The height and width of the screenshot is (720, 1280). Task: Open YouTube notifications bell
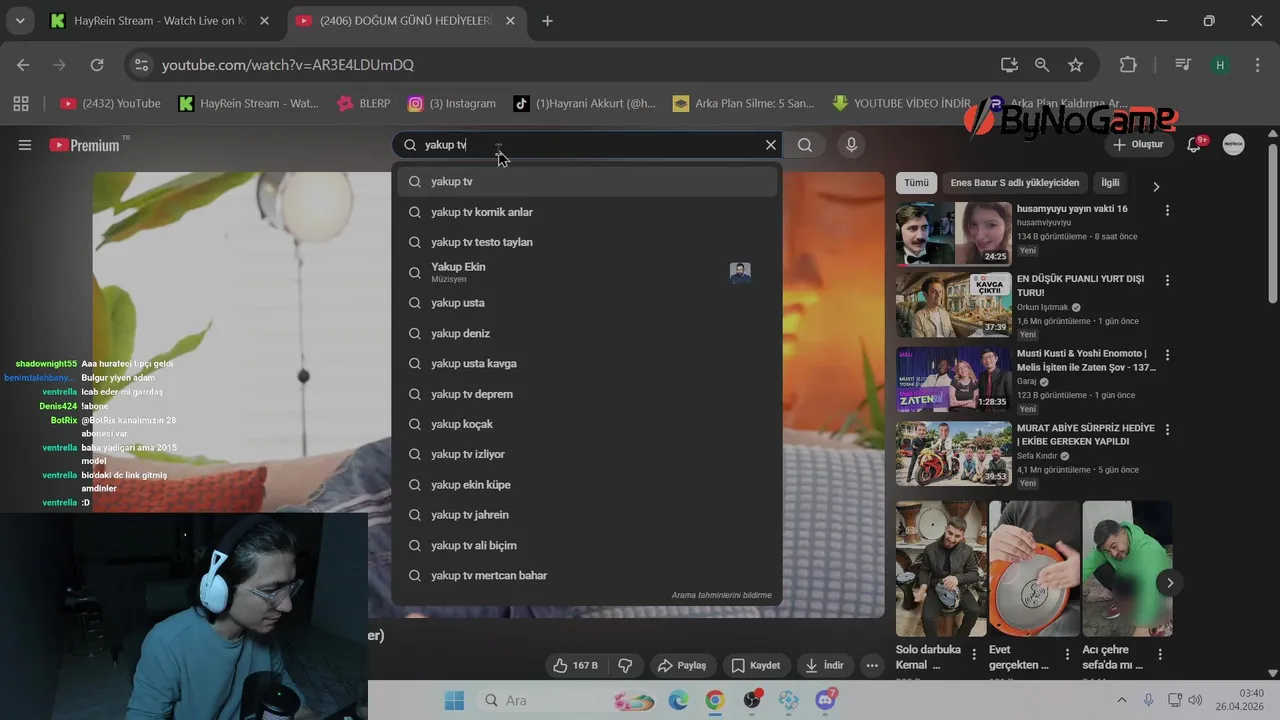point(1194,145)
